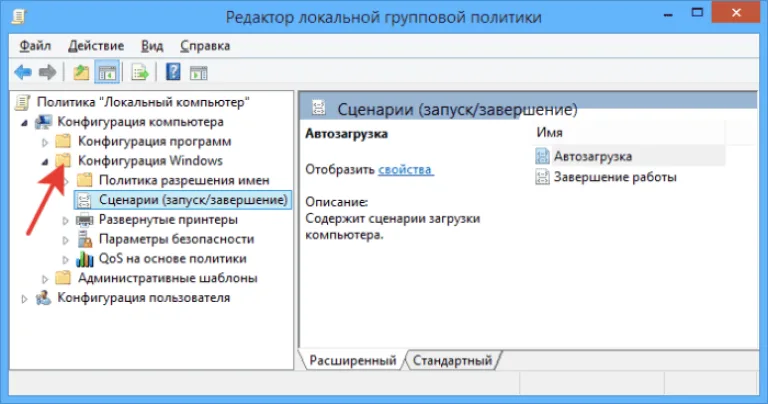Select Политика "Локальный компьютер" root label

pyautogui.click(x=143, y=102)
